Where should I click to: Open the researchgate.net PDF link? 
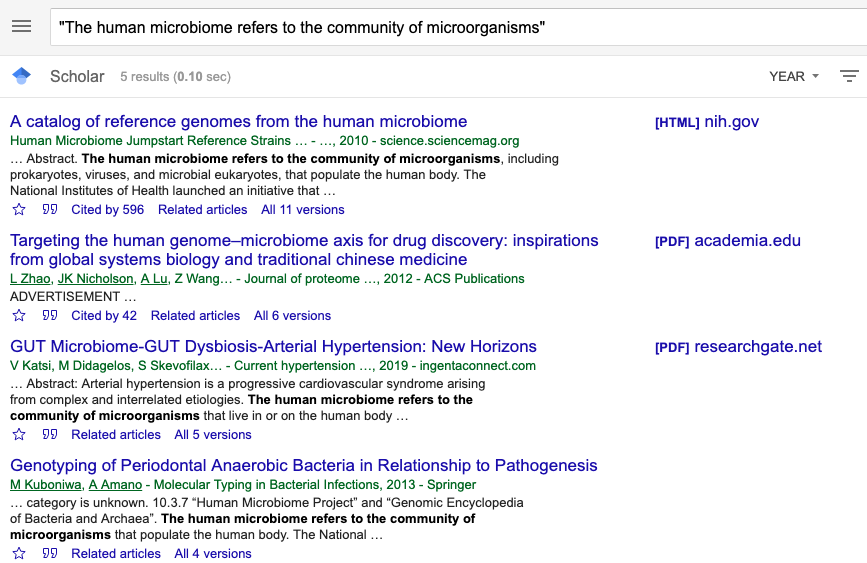738,347
